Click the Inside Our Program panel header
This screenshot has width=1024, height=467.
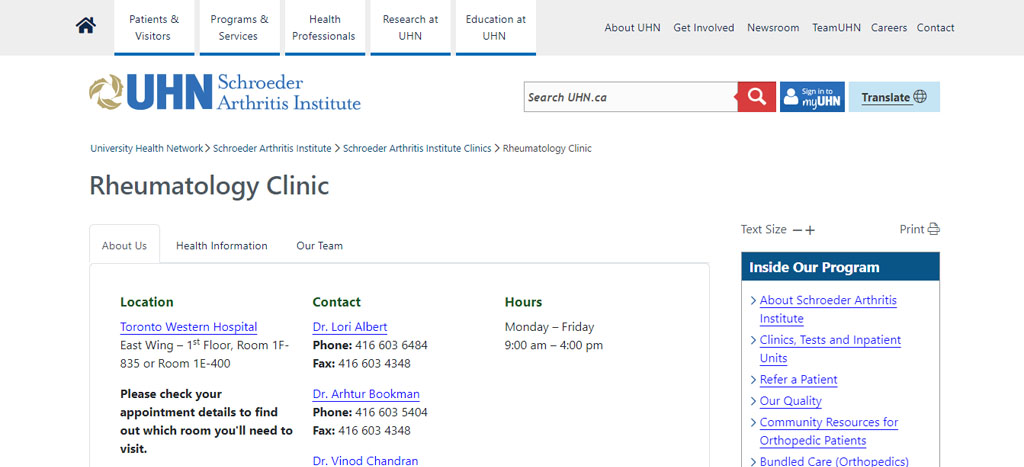coord(840,266)
